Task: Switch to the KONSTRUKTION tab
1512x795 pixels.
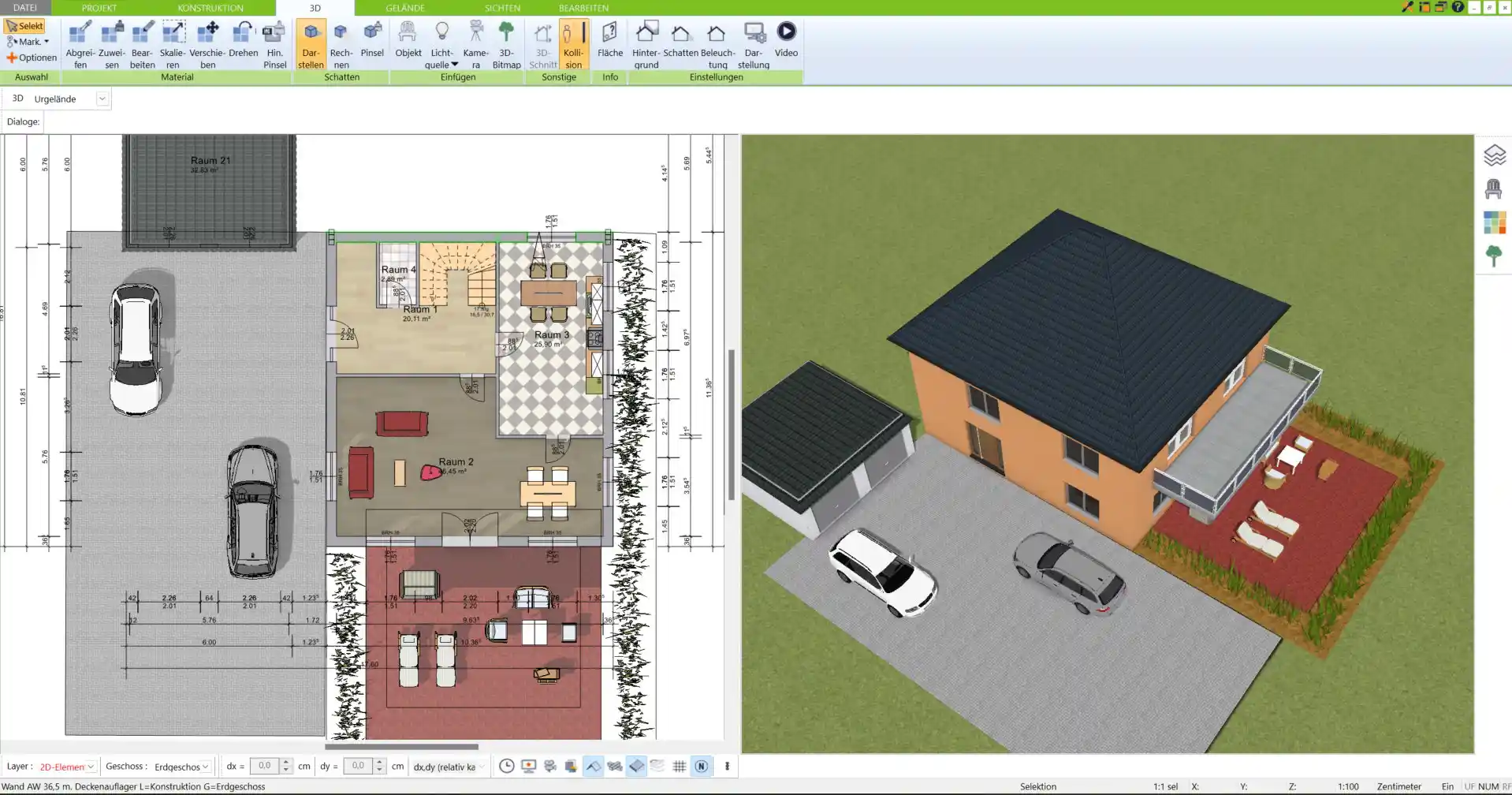Action: 210,8
